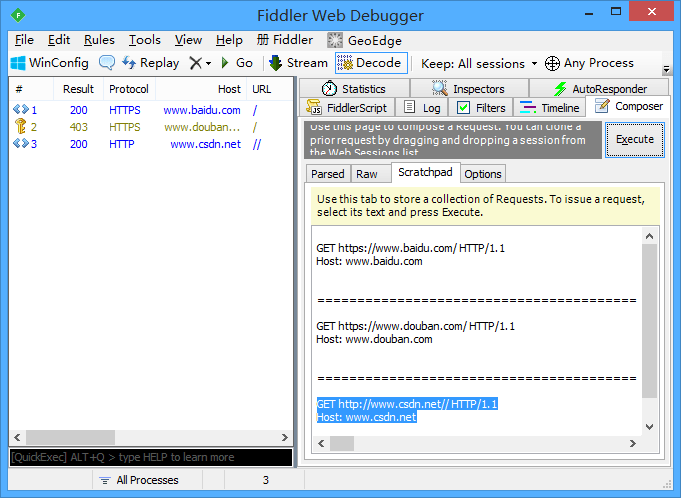Select the Composer tab
Image resolution: width=681 pixels, height=498 pixels.
628,106
